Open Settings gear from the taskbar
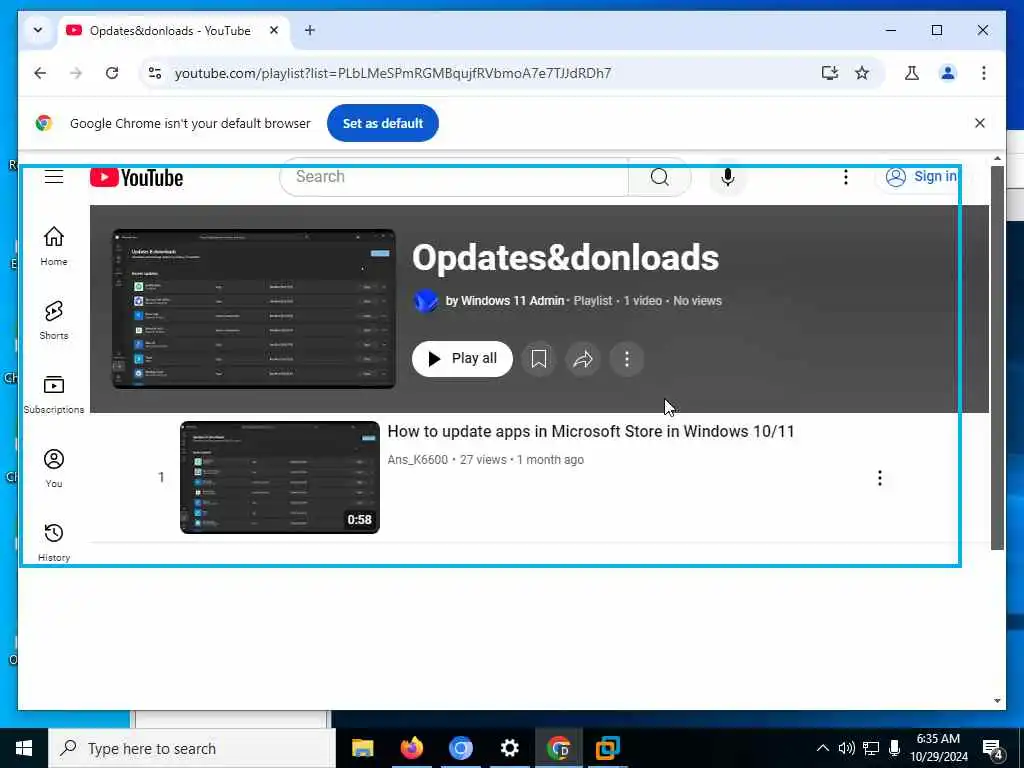 tap(509, 748)
